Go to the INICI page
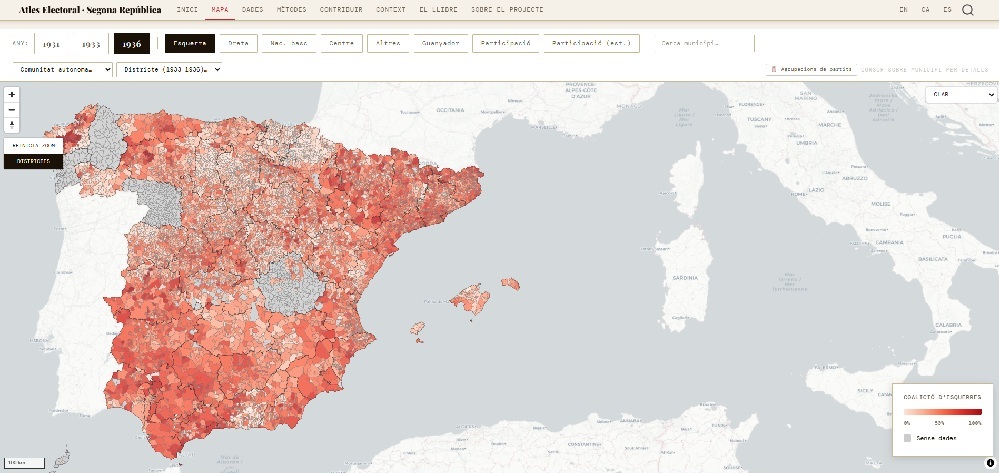Screen dimensions: 999x473 (187, 10)
